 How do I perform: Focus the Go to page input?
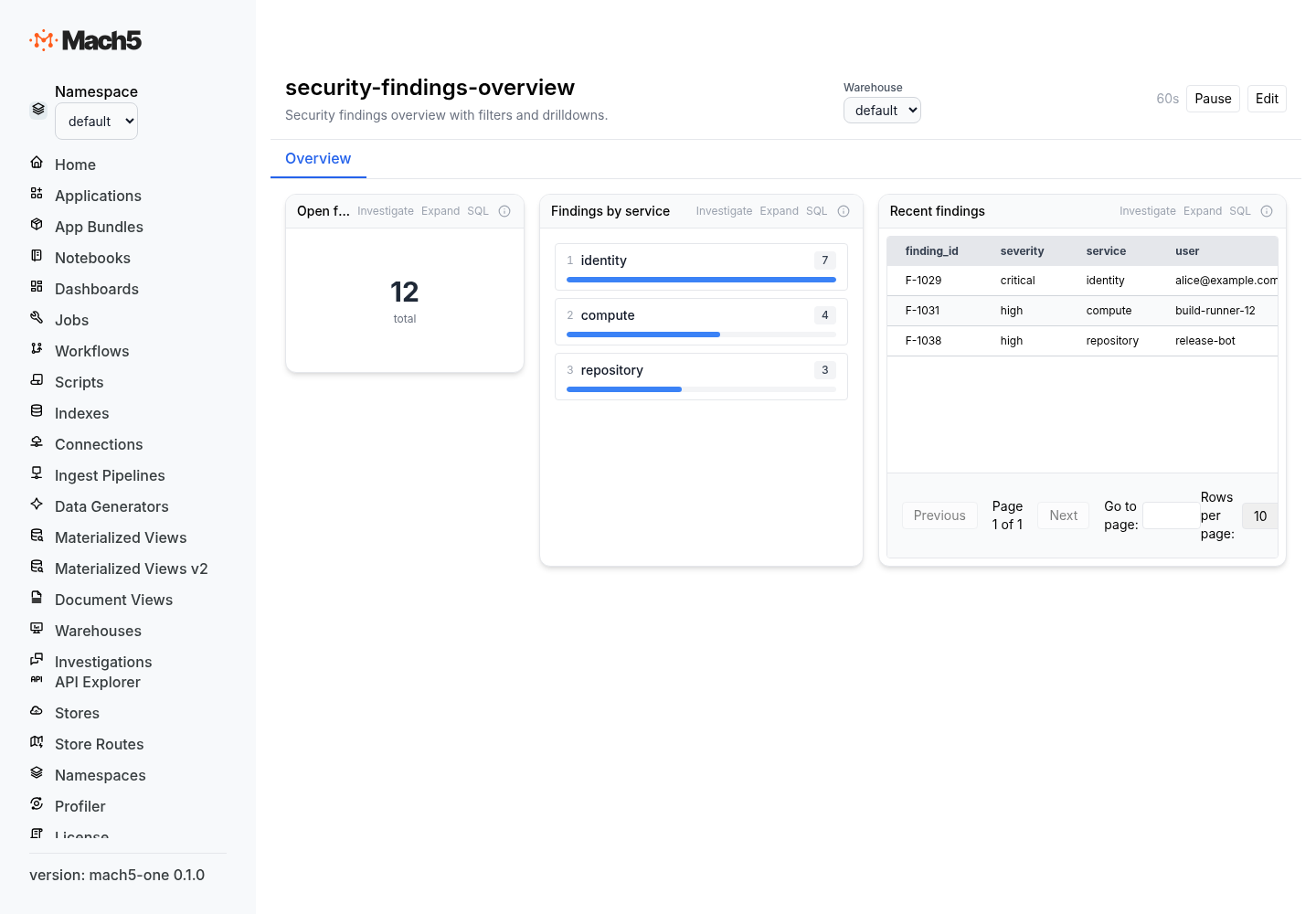point(1172,515)
